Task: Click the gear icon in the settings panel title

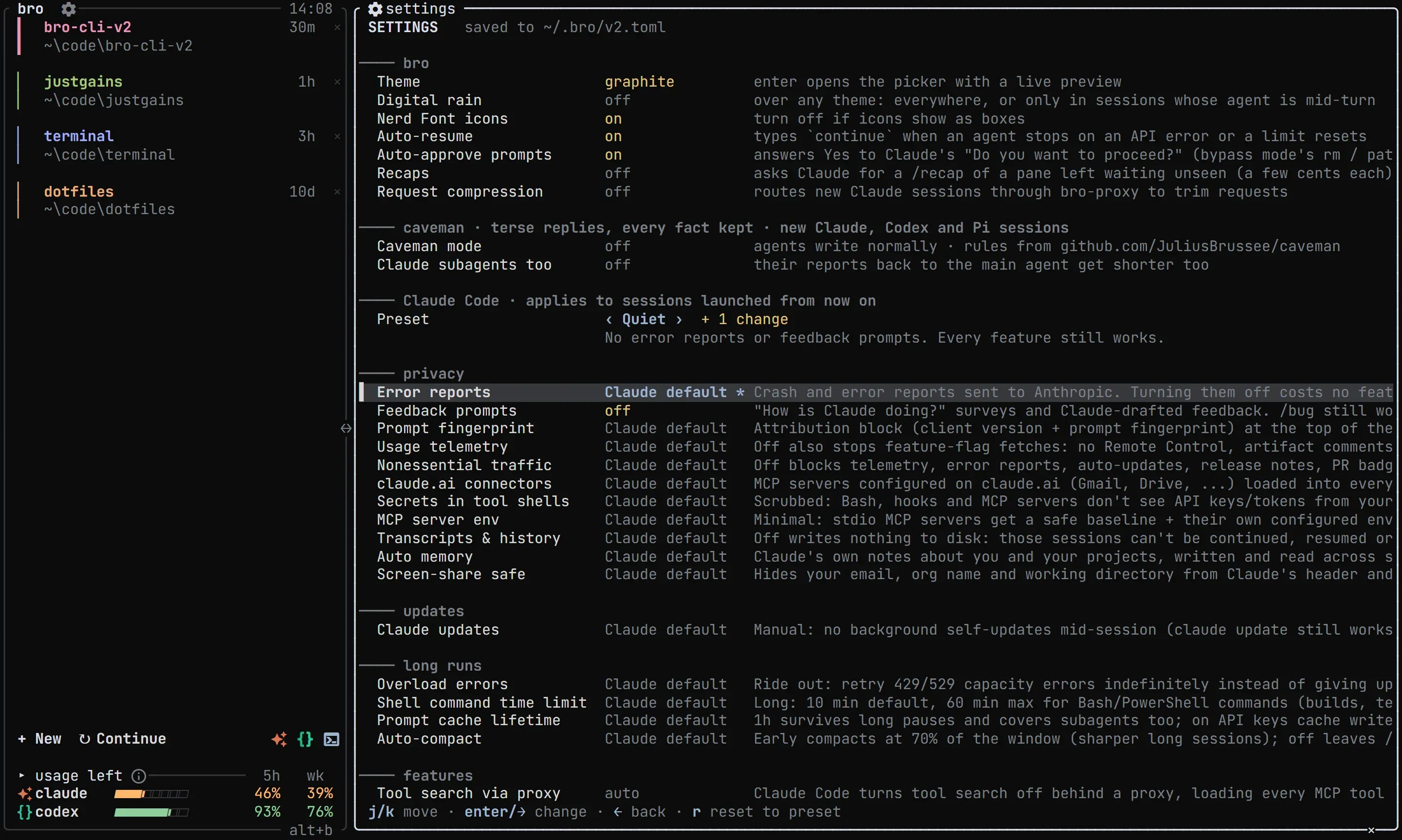Action: [x=375, y=9]
